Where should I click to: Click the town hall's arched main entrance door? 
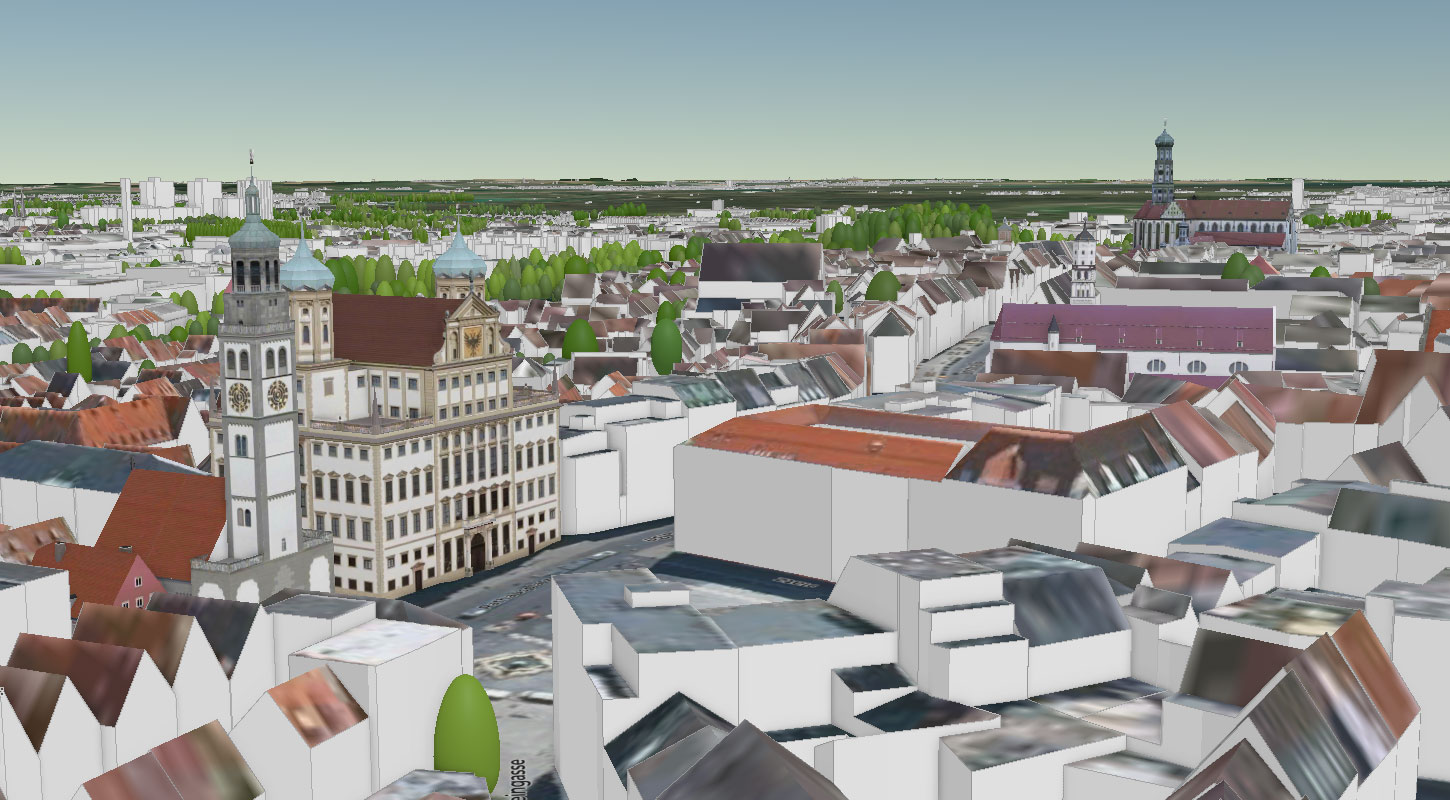pyautogui.click(x=478, y=553)
